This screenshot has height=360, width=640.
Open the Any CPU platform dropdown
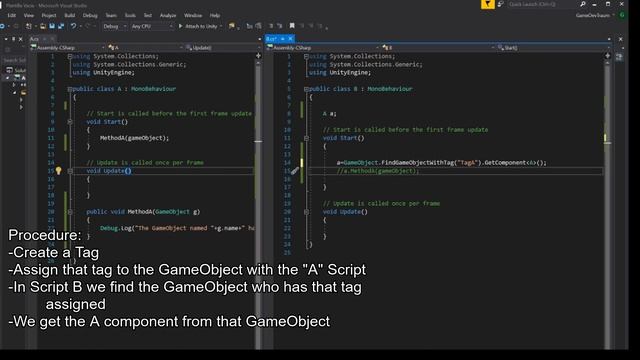[x=152, y=26]
